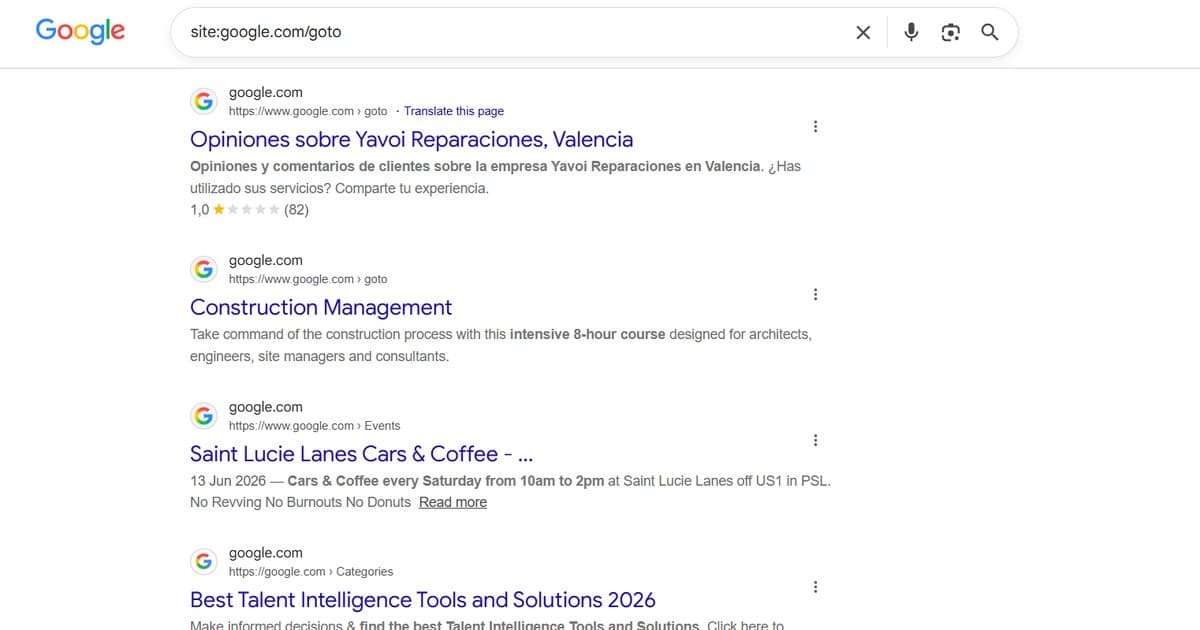Open the more options menu for Yavoi Reparaciones result
The image size is (1200, 630).
816,127
